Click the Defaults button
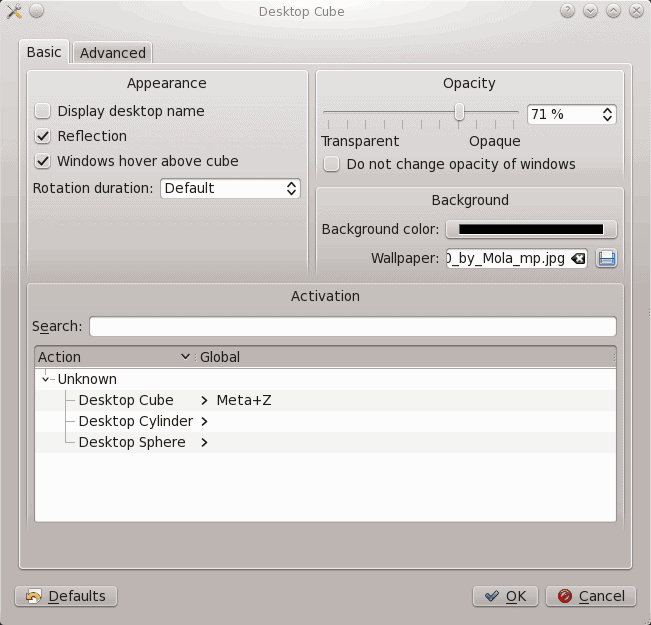This screenshot has height=625, width=651. click(x=66, y=596)
